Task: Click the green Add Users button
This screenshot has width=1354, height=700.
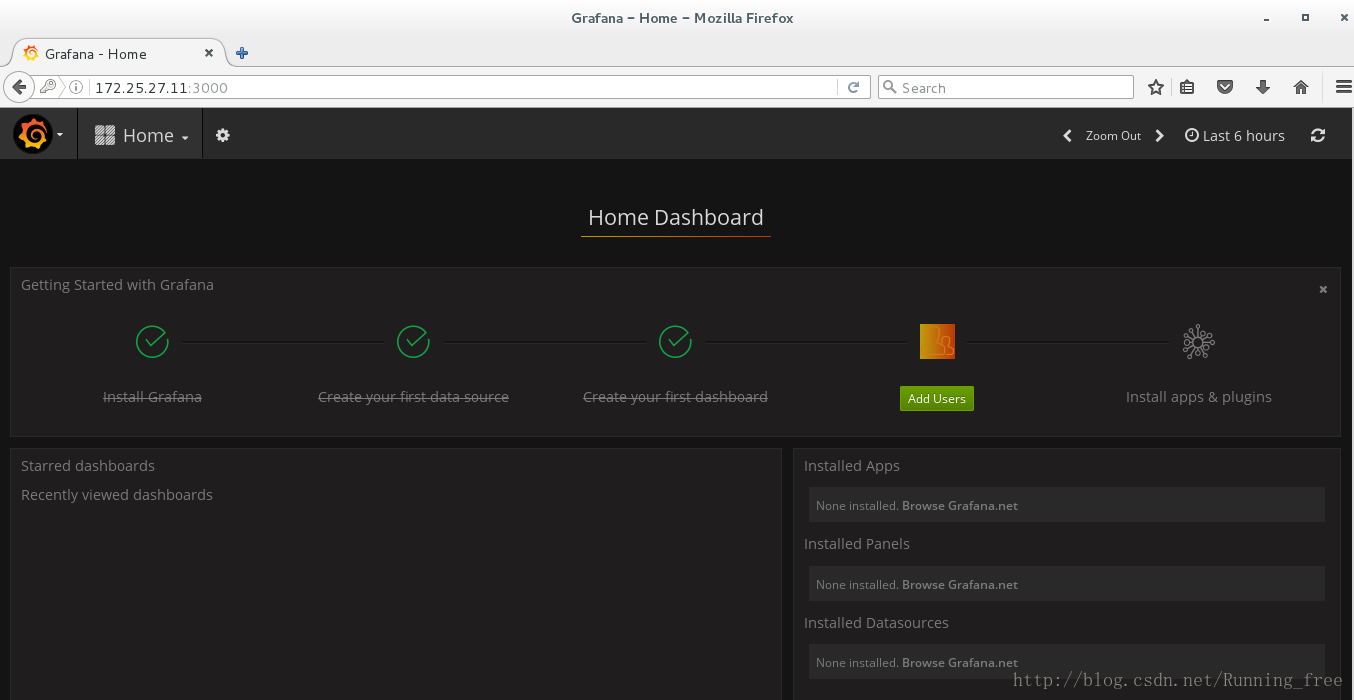Action: (x=937, y=398)
